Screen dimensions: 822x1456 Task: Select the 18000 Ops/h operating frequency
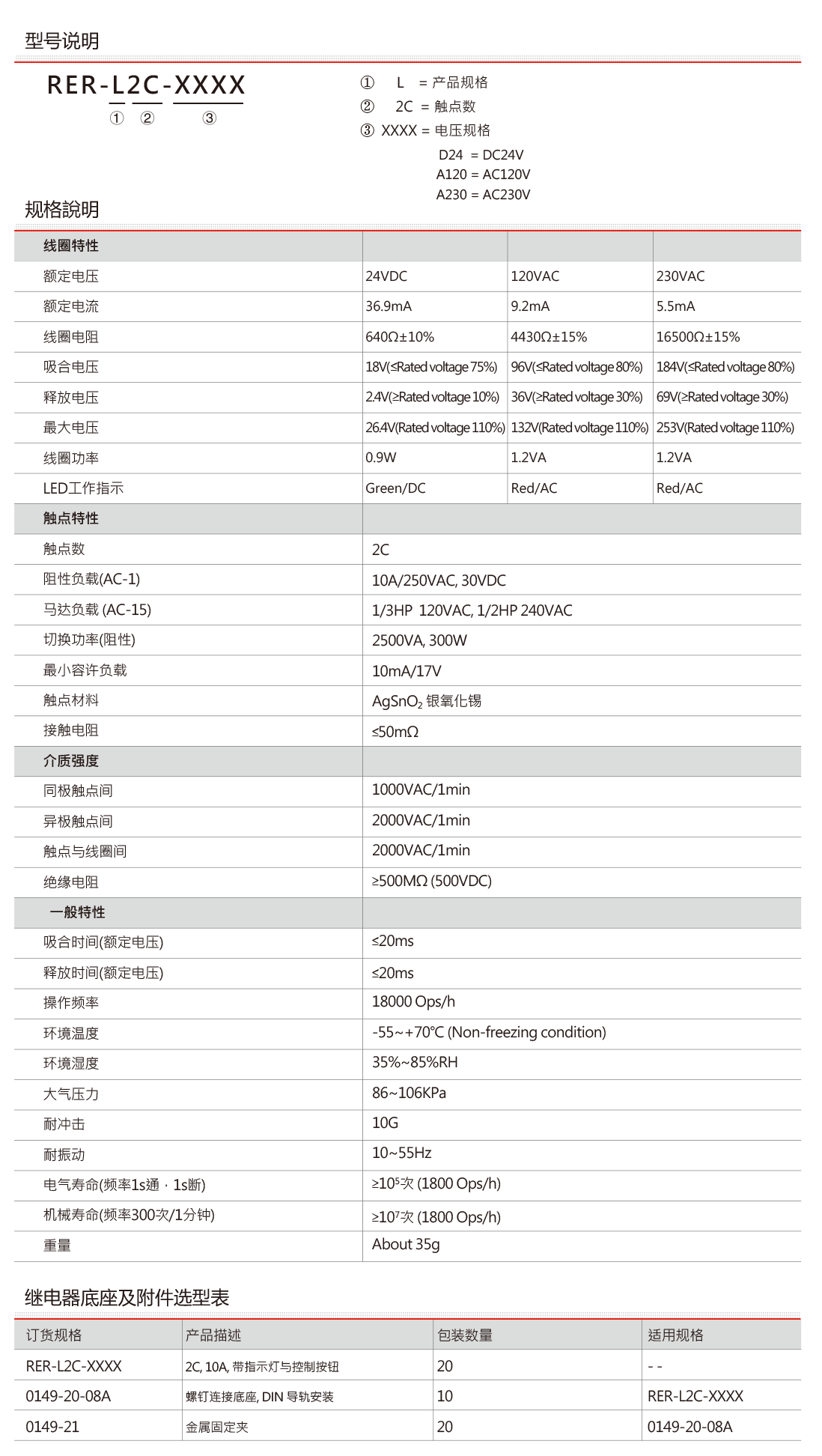tap(413, 1001)
